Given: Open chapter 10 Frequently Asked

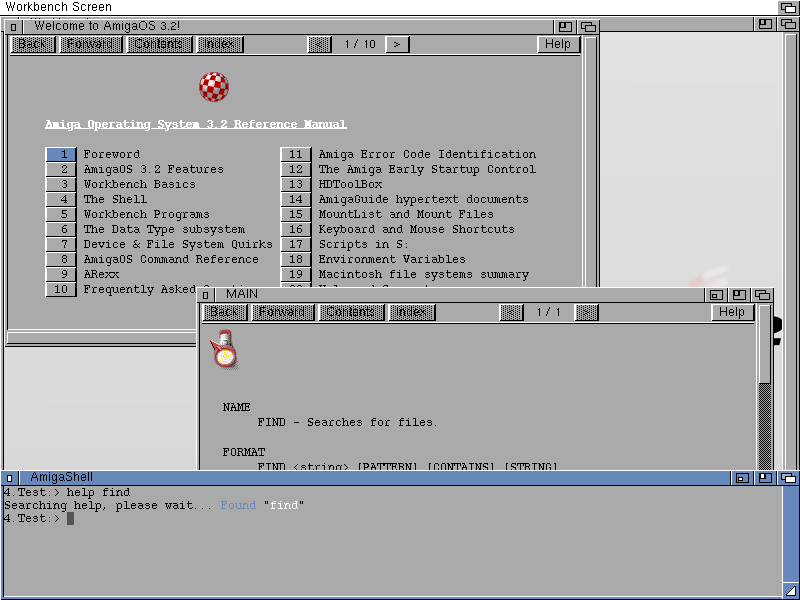Looking at the screenshot, I should click(61, 290).
